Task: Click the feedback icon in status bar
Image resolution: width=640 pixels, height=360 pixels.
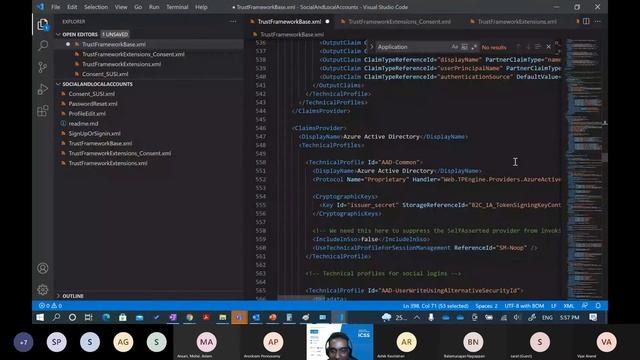Action: [585, 306]
